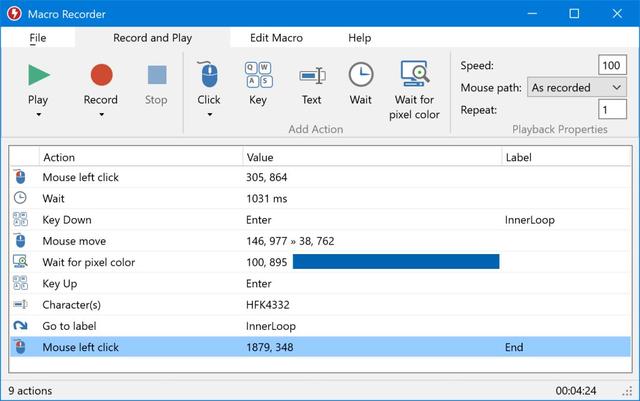Select the Go to label action
The image size is (640, 401).
click(69, 326)
